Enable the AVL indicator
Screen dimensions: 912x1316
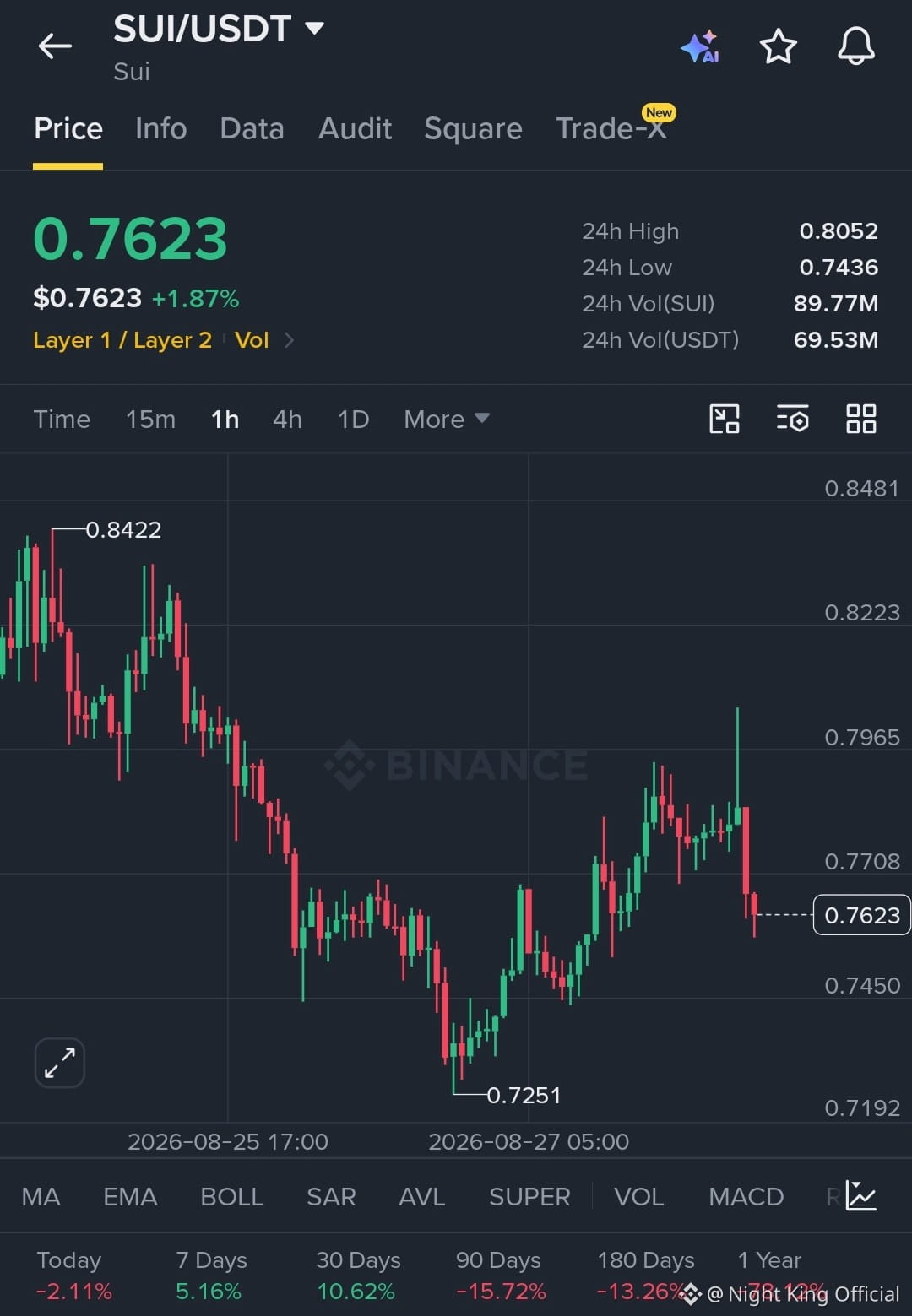click(x=421, y=1196)
